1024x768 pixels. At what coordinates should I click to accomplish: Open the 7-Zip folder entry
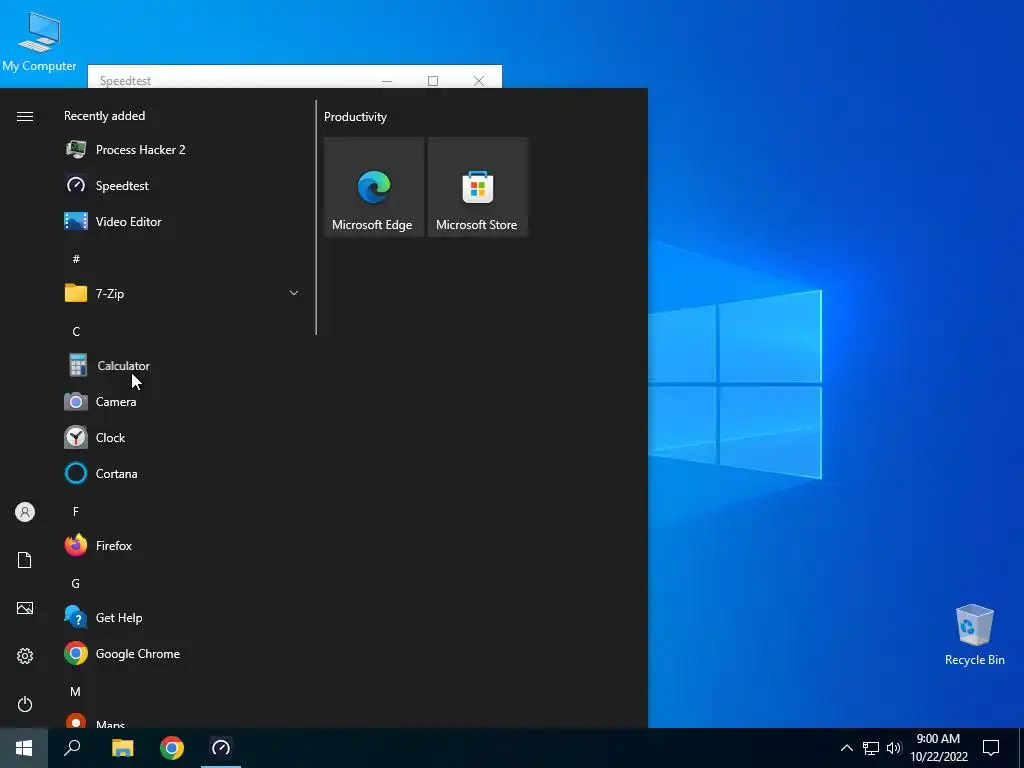183,293
